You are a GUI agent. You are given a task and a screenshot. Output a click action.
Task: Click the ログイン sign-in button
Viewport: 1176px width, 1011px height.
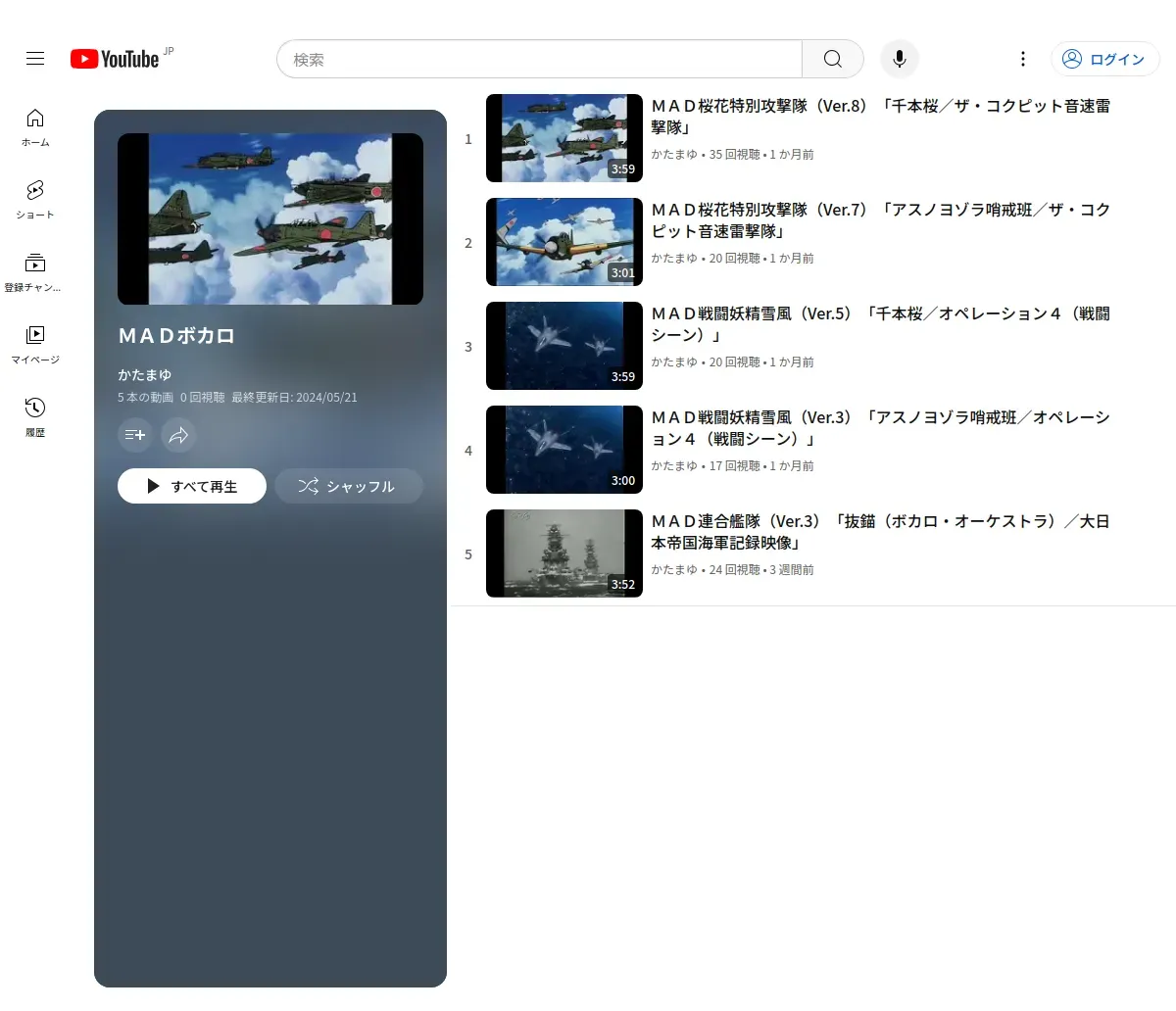pos(1104,59)
